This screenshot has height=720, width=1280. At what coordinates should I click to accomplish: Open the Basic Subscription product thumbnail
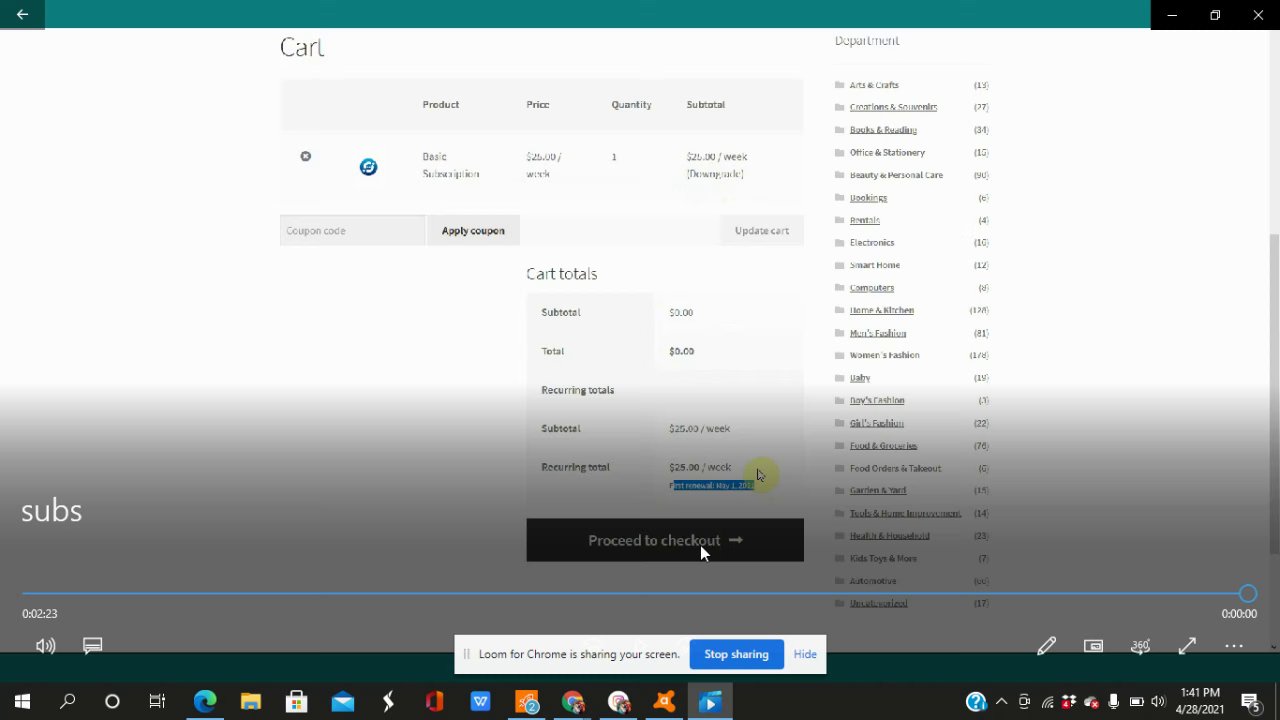pos(368,167)
